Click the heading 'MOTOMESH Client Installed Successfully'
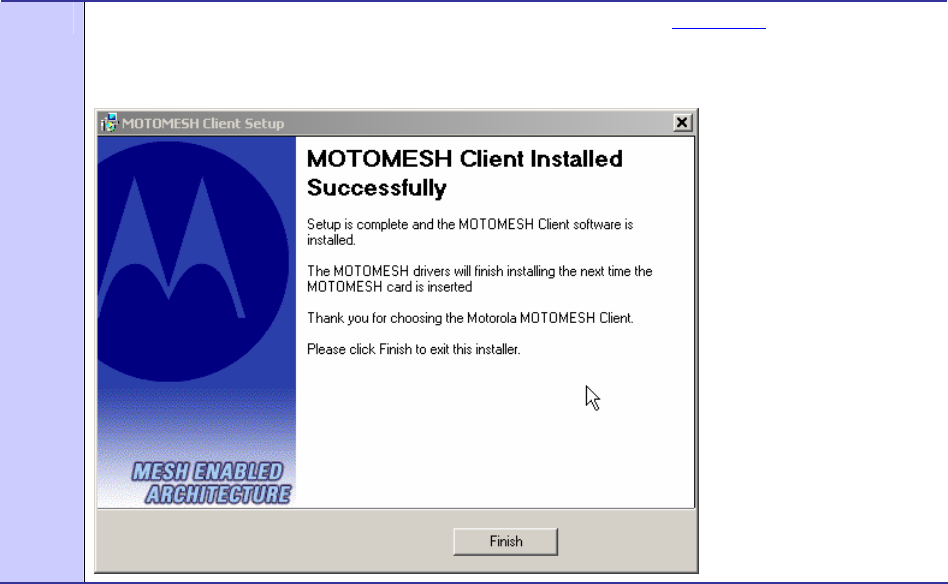This screenshot has width=948, height=584. (x=464, y=173)
